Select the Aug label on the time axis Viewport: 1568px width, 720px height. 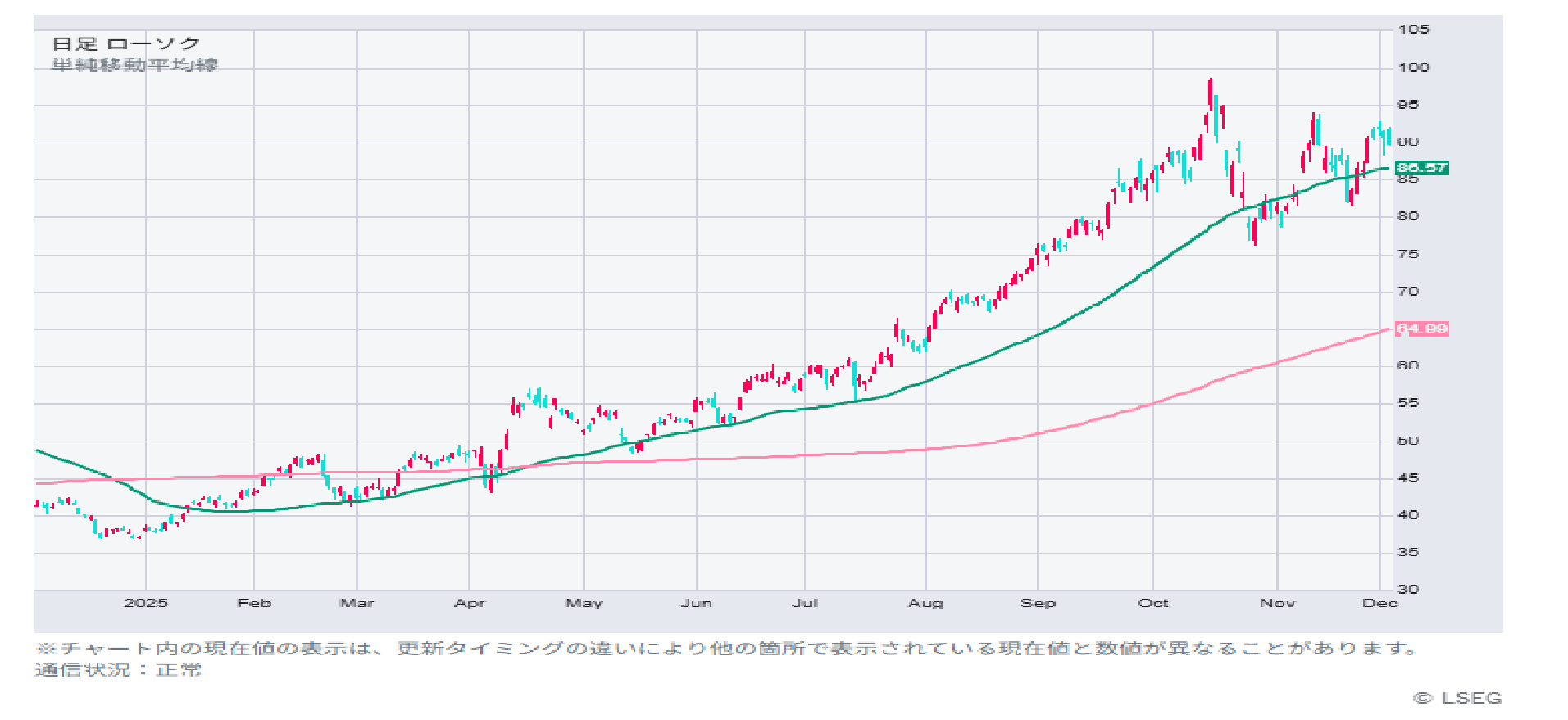925,603
